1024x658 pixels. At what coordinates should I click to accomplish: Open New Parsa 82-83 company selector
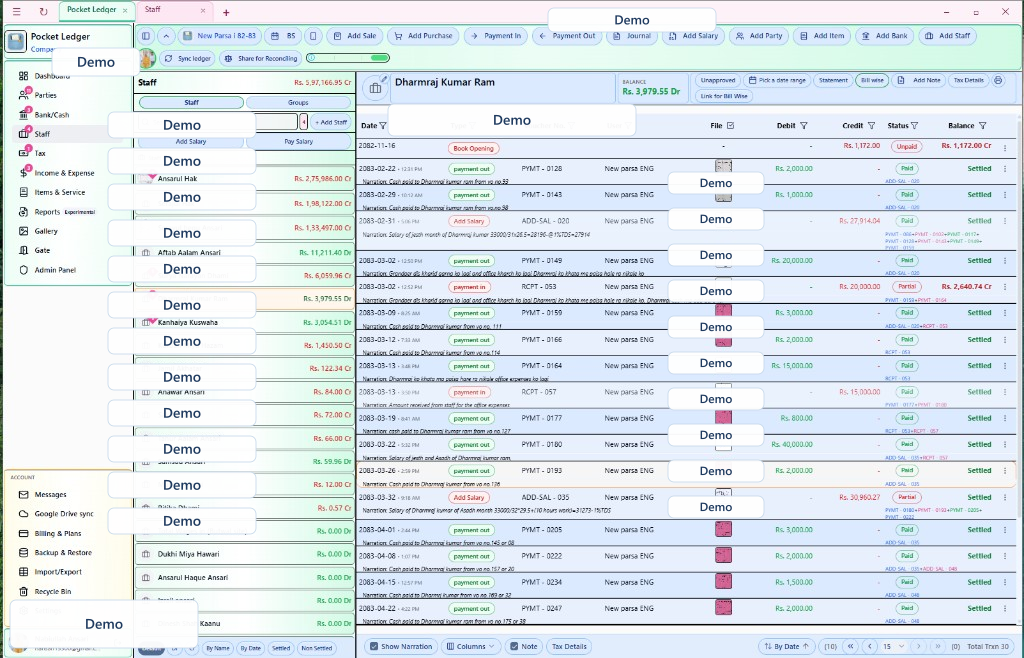pos(219,36)
